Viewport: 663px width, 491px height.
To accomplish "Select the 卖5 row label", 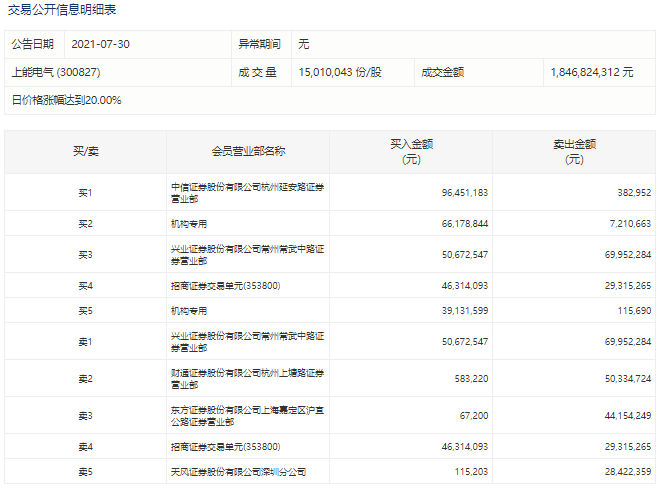I will [85, 471].
